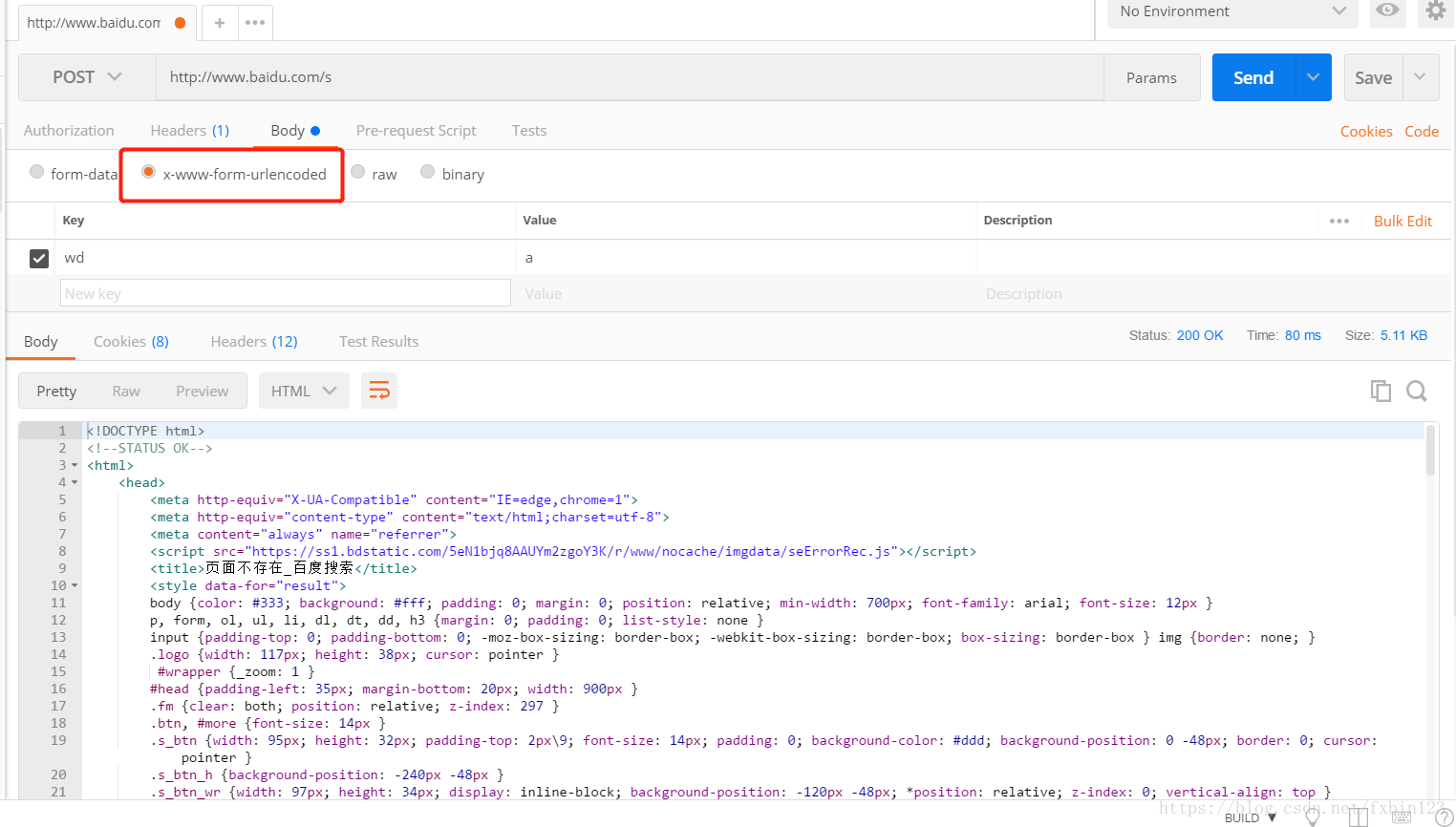Image resolution: width=1456 pixels, height=827 pixels.
Task: Click the environment quick look eye icon
Action: tap(1387, 11)
